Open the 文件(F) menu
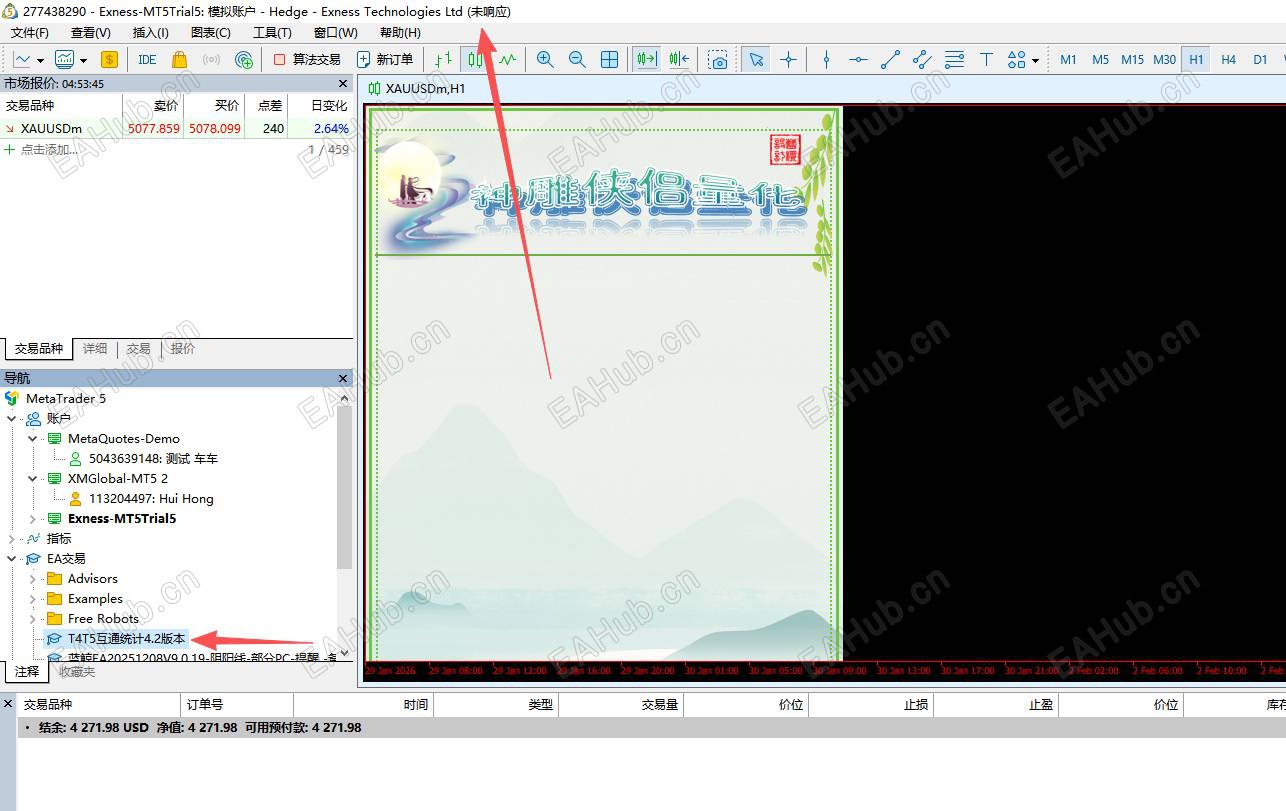Screen dimensions: 1286x811 (30, 32)
